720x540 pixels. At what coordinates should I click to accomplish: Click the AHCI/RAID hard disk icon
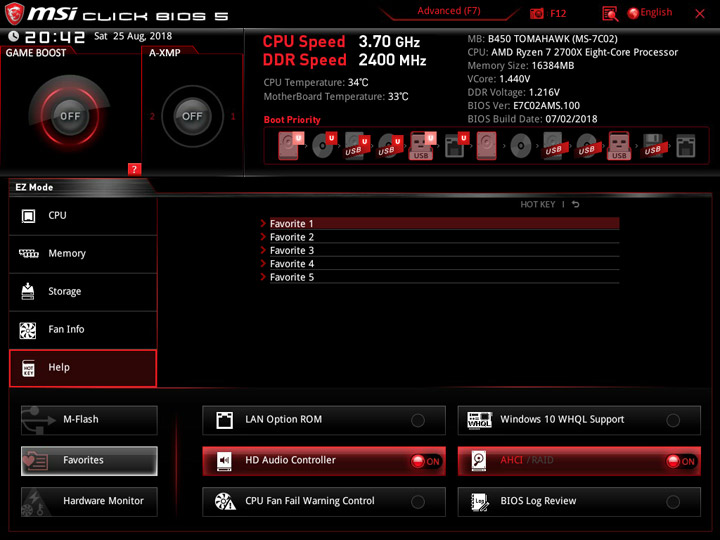(x=479, y=461)
